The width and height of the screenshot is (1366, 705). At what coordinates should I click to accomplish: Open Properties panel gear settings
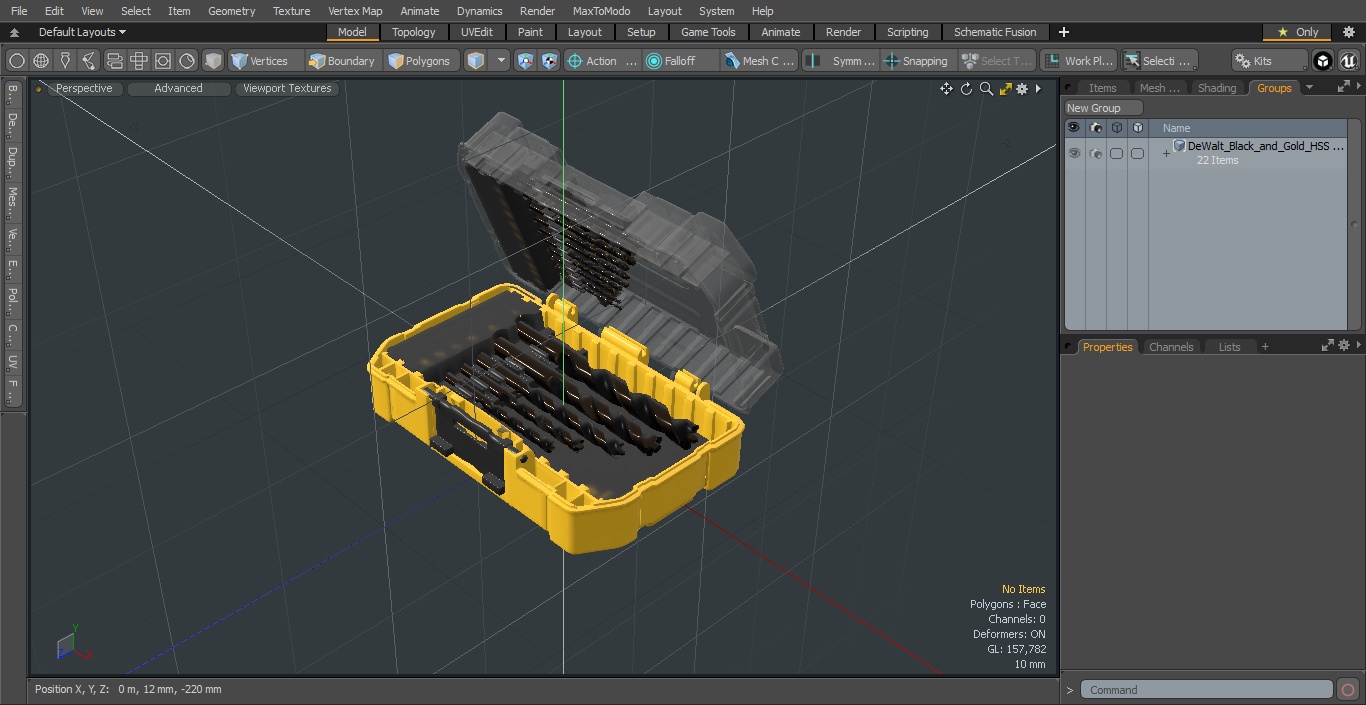(1344, 346)
